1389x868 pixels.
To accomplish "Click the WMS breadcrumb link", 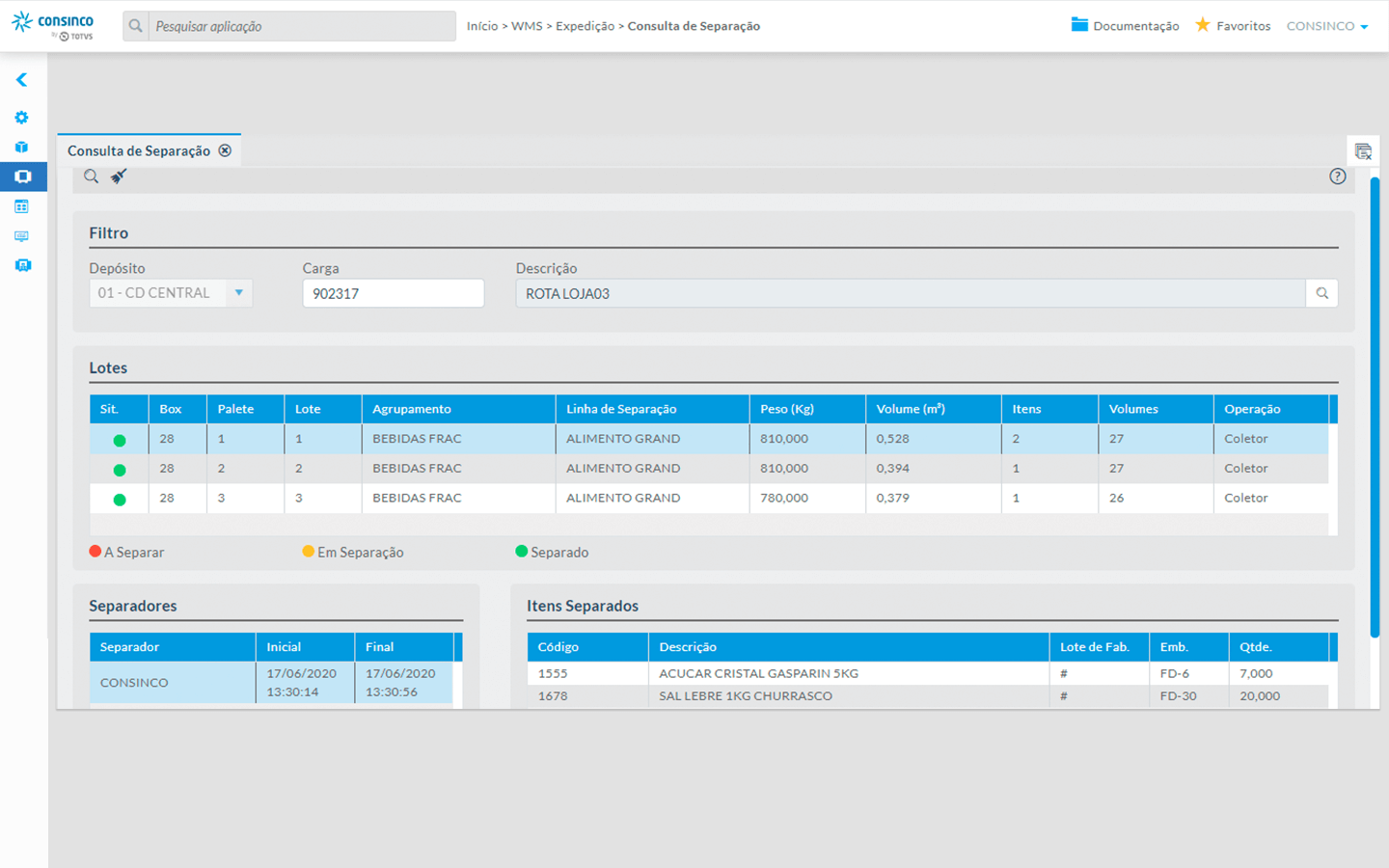I will [x=527, y=26].
